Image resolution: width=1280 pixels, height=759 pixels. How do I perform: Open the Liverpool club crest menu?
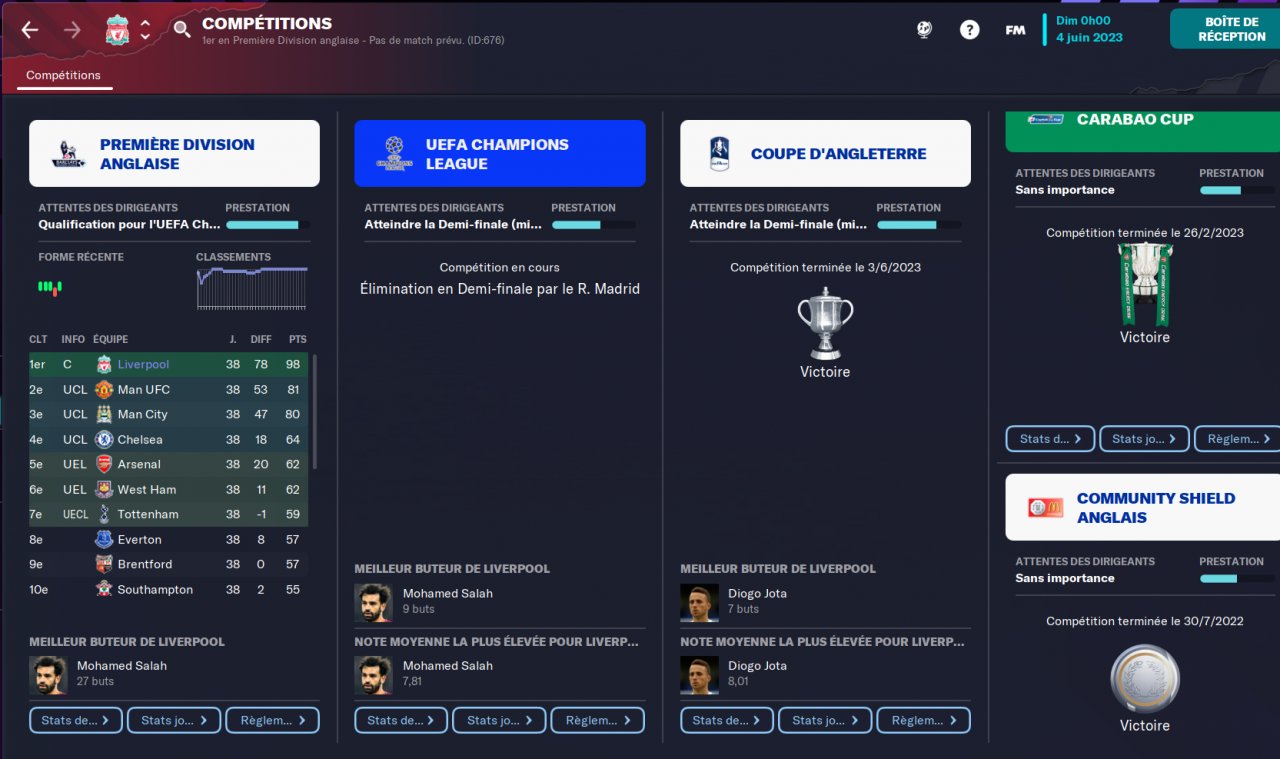click(x=117, y=30)
